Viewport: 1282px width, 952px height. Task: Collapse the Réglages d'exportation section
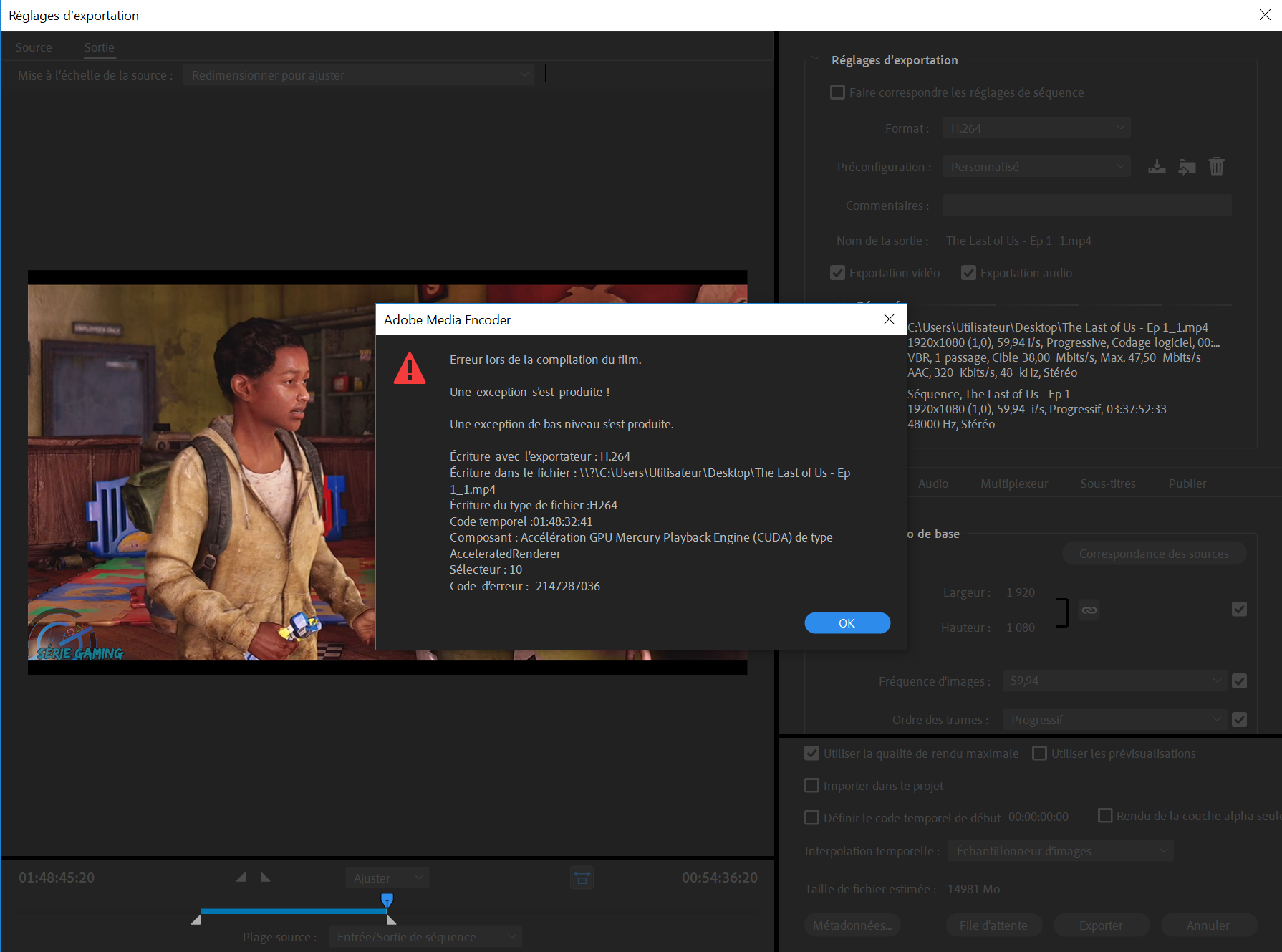tap(815, 59)
